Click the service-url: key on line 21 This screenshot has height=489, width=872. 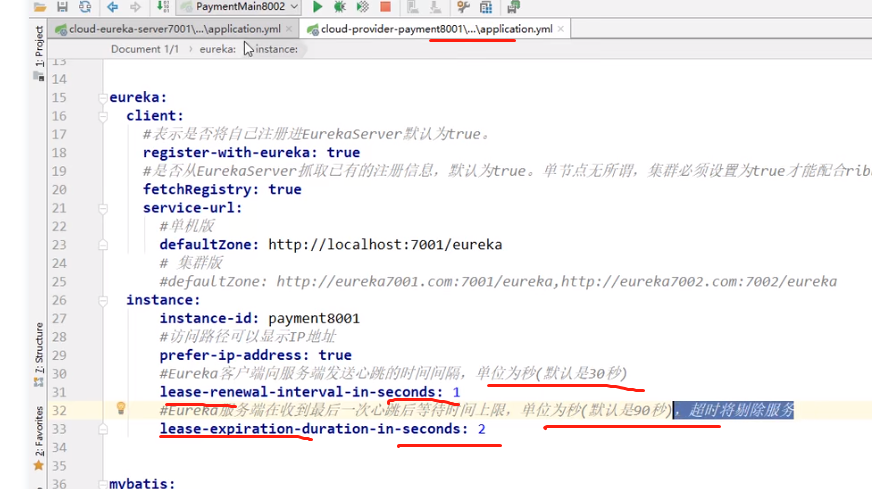pyautogui.click(x=192, y=208)
